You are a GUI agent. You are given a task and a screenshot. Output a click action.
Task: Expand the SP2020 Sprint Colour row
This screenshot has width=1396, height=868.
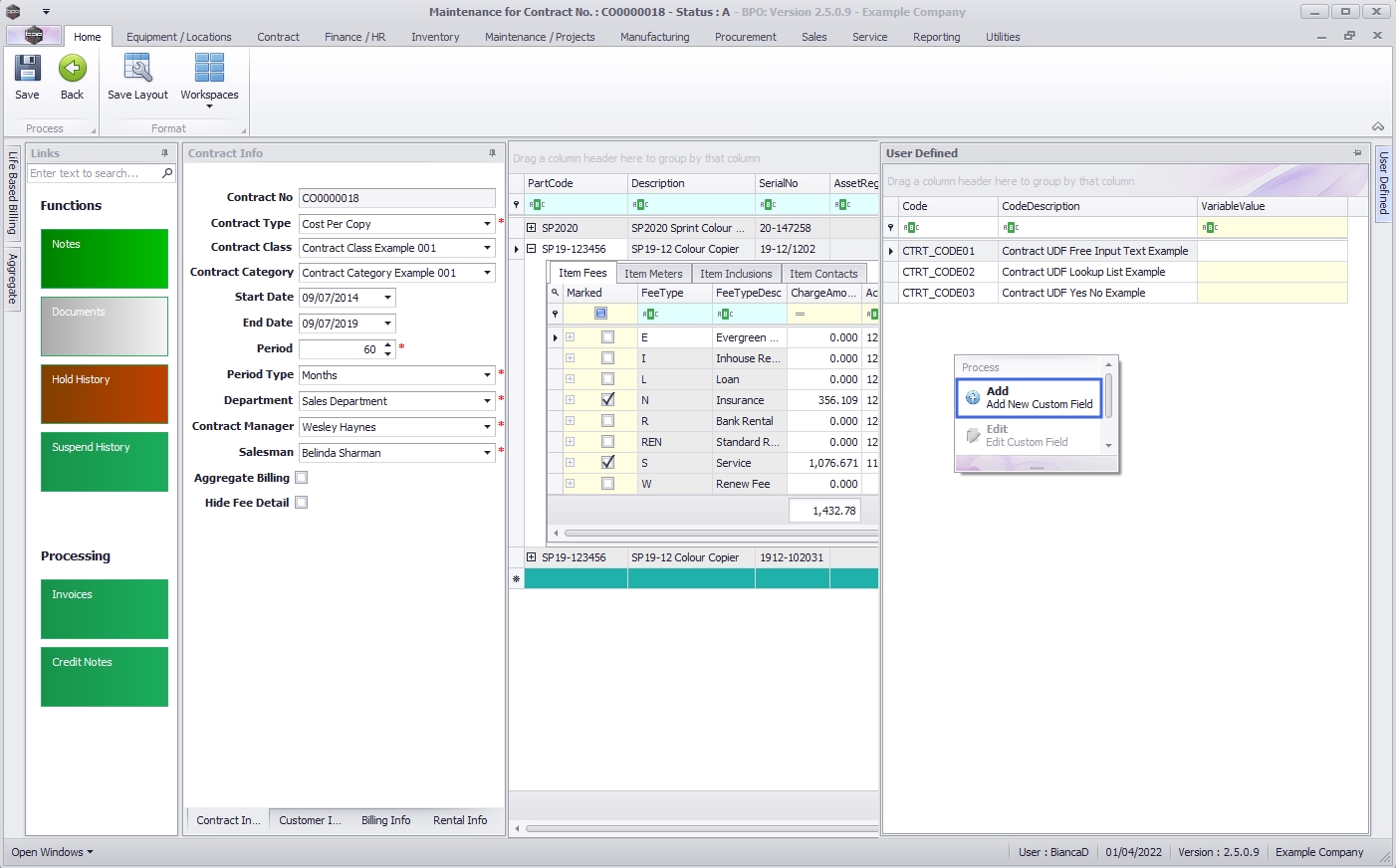click(x=531, y=228)
